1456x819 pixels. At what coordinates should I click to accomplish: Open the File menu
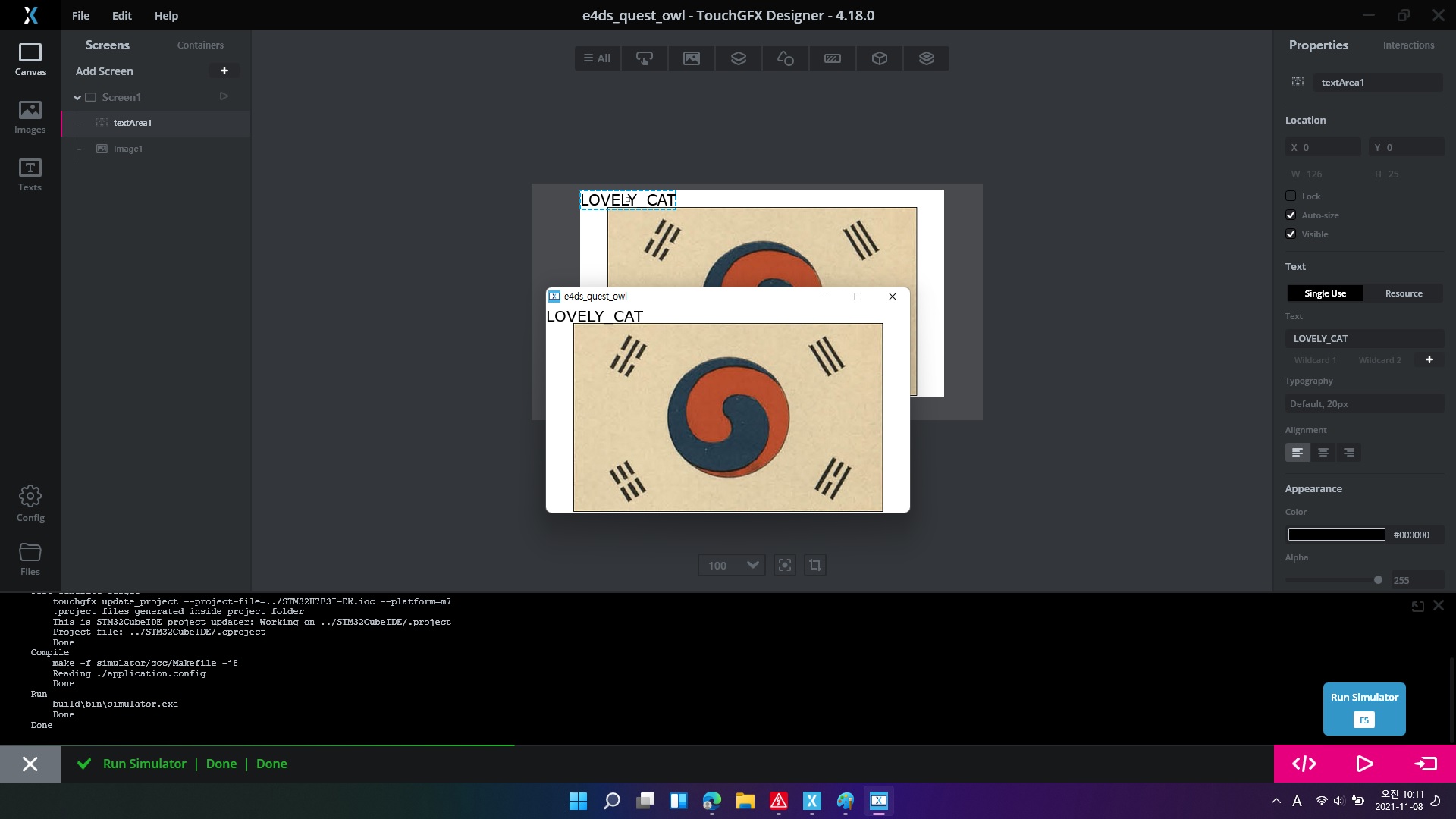click(x=80, y=15)
